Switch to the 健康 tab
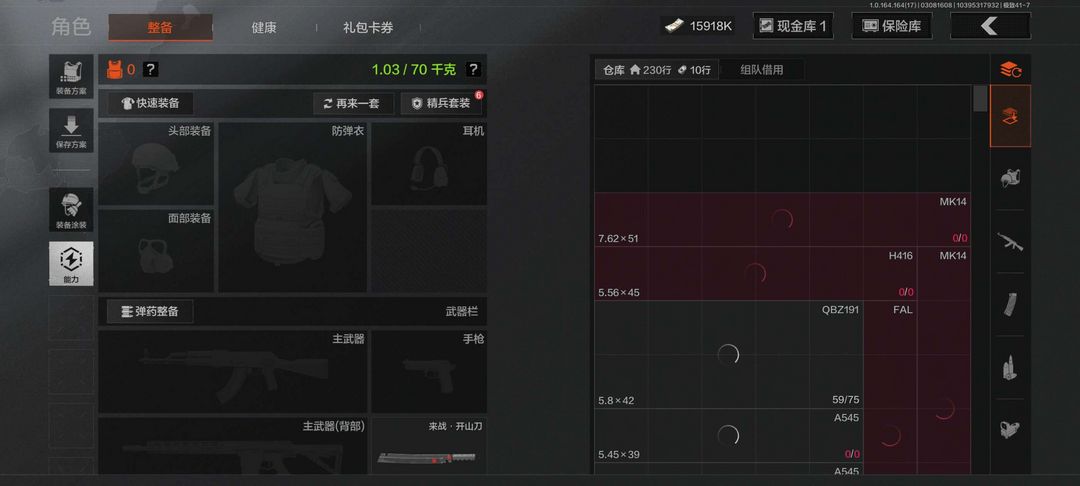Image resolution: width=1080 pixels, height=486 pixels. tap(264, 28)
